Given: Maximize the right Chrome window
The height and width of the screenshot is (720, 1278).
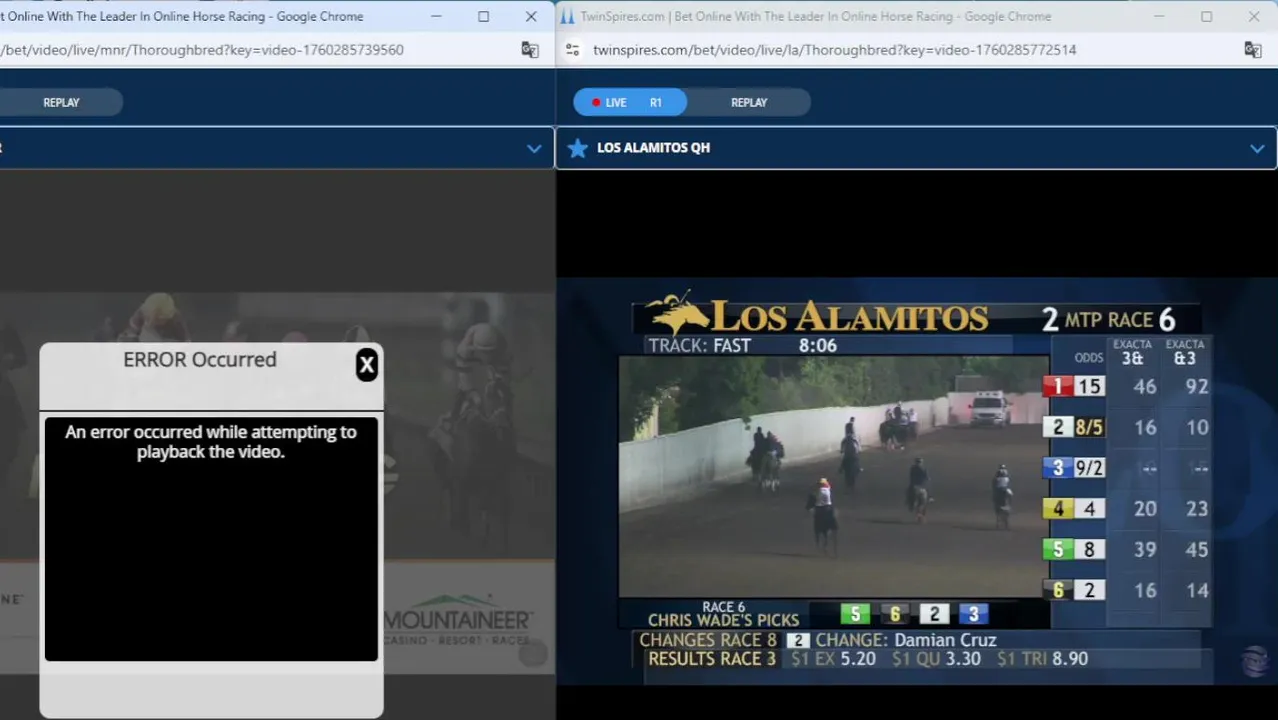Looking at the screenshot, I should click(x=1206, y=16).
